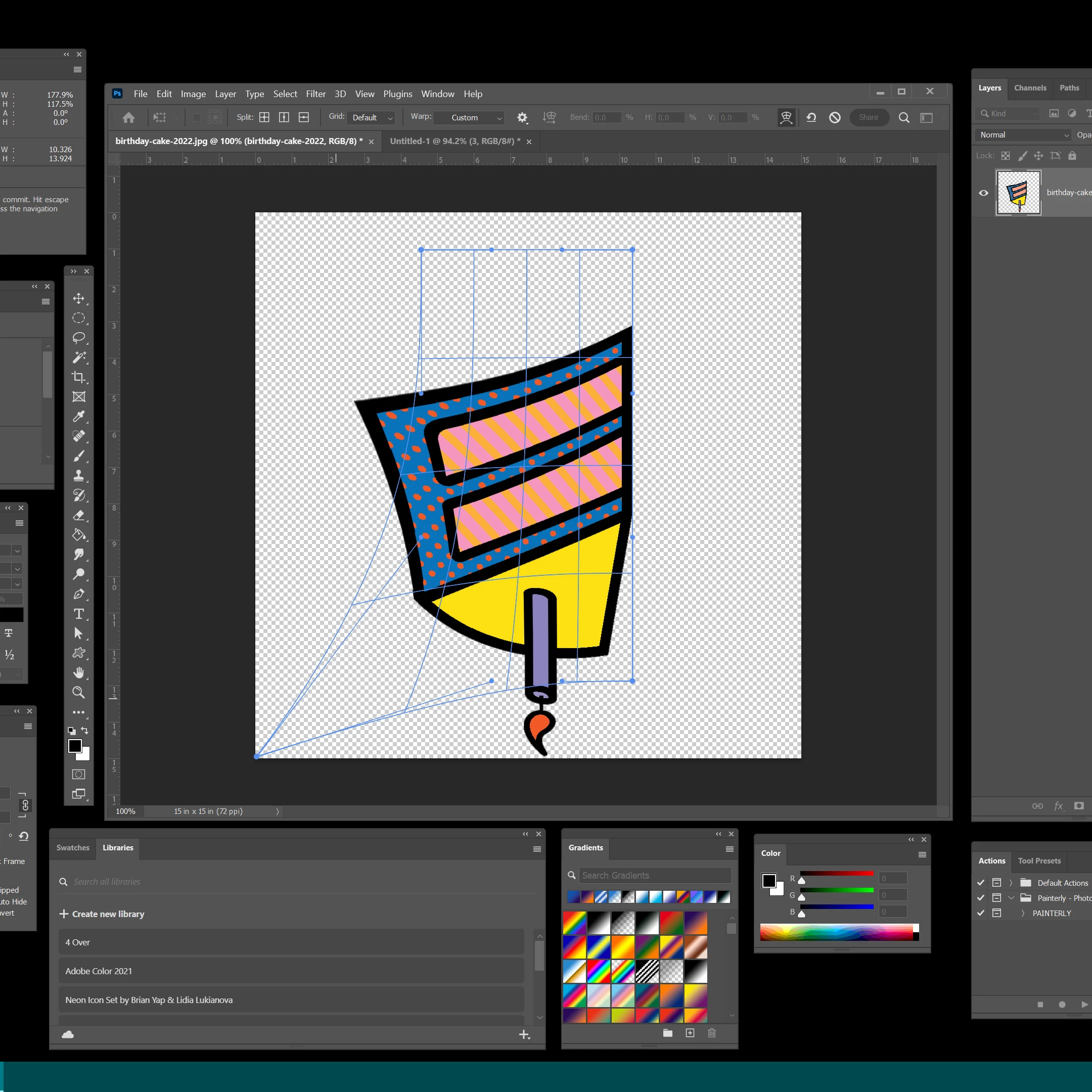Toggle Default Actions checkmark
Screen dimensions: 1092x1092
[981, 882]
